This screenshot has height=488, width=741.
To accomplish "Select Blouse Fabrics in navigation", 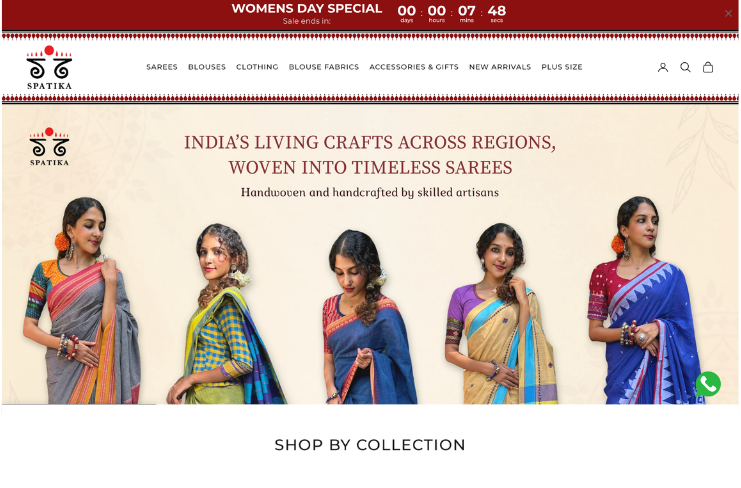I will (324, 67).
